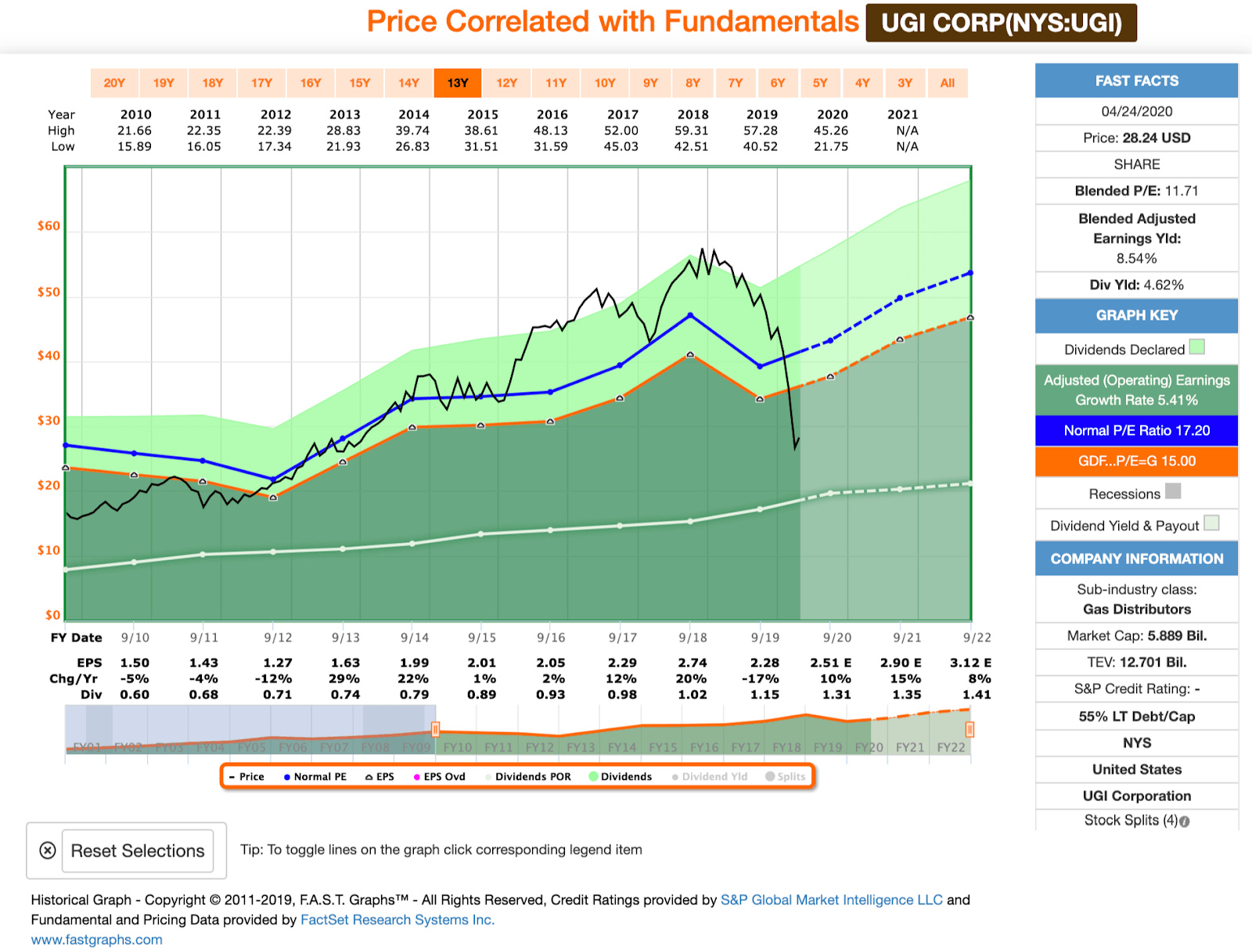Open S&P Global Market Intelligence LLC link
Viewport: 1252px width, 952px height.
832,900
